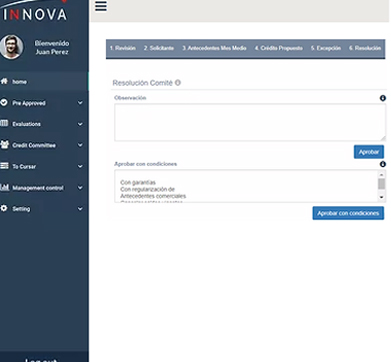
Task: Click the conditions list scrollbar thumb
Action: tap(381, 184)
